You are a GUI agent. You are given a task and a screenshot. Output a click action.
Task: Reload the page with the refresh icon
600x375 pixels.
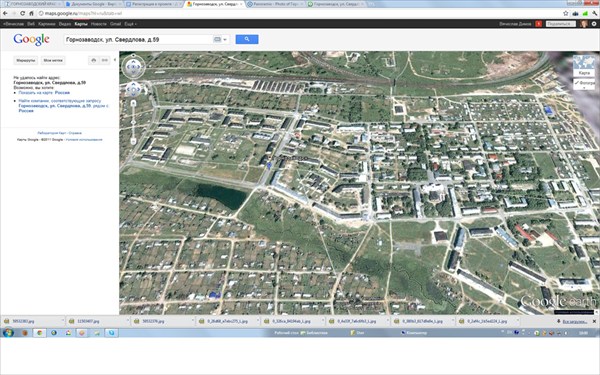click(x=23, y=13)
